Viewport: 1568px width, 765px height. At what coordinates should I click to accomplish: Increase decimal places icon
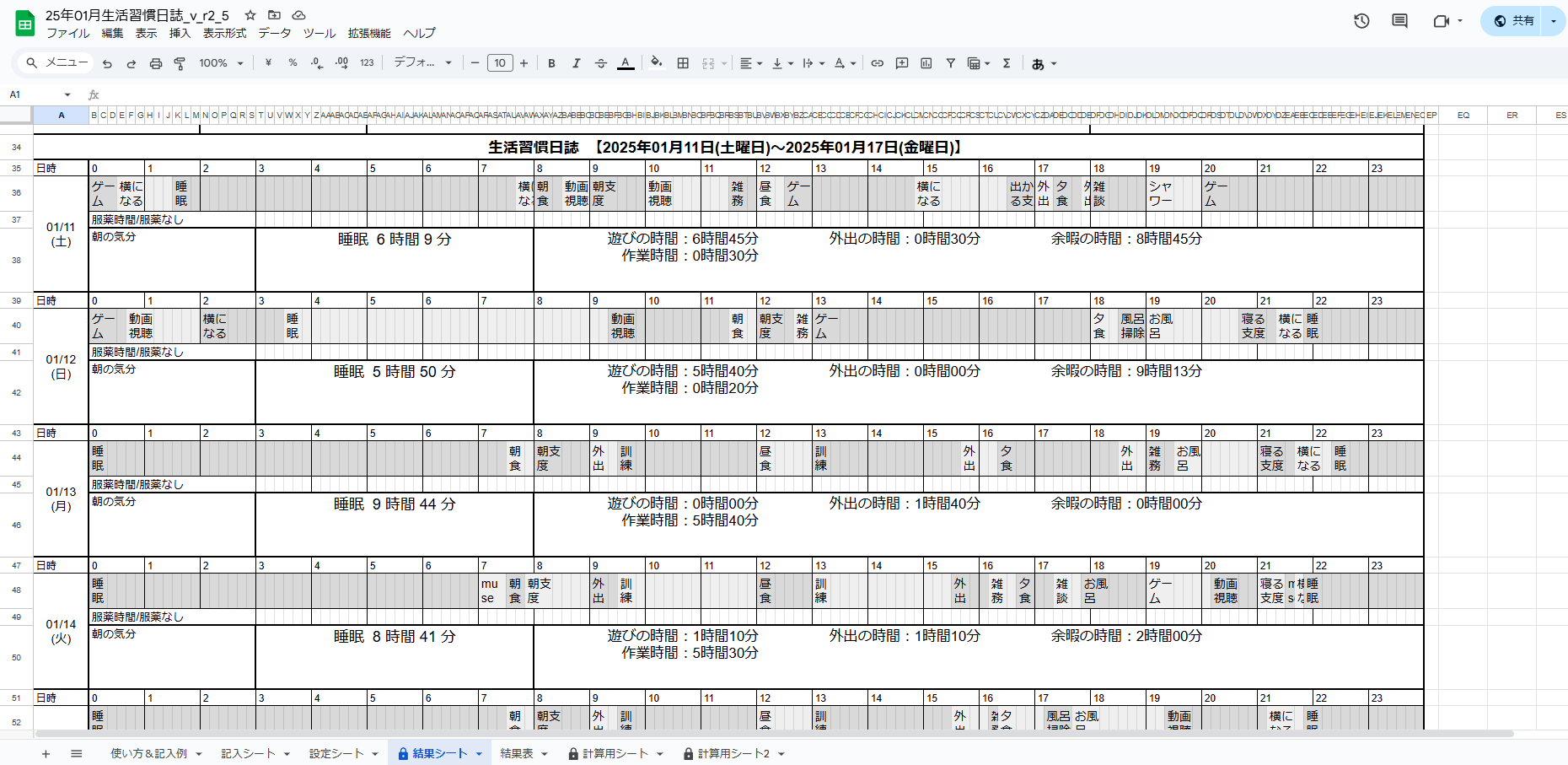click(341, 63)
